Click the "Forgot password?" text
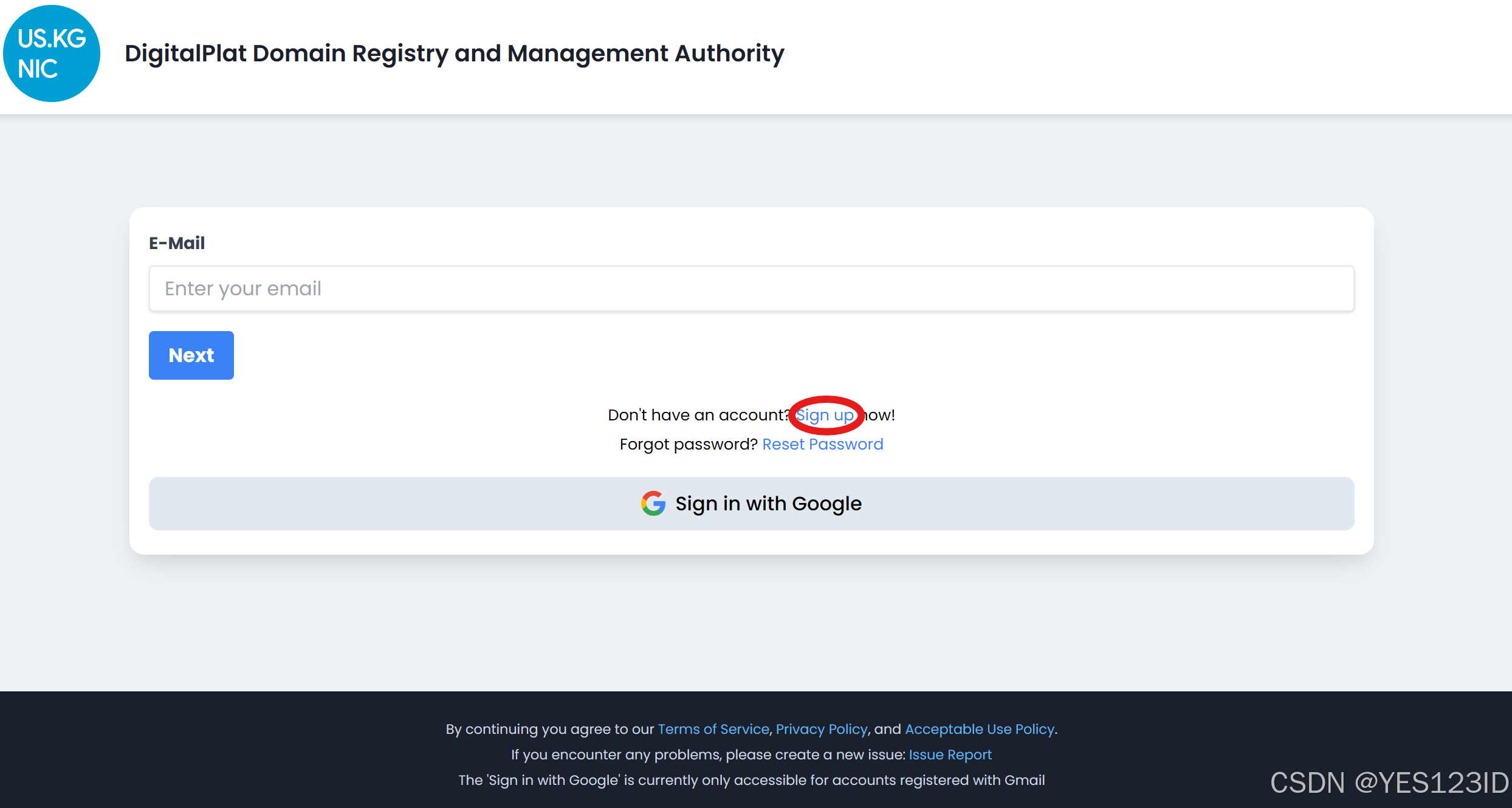1512x808 pixels. pyautogui.click(x=688, y=445)
